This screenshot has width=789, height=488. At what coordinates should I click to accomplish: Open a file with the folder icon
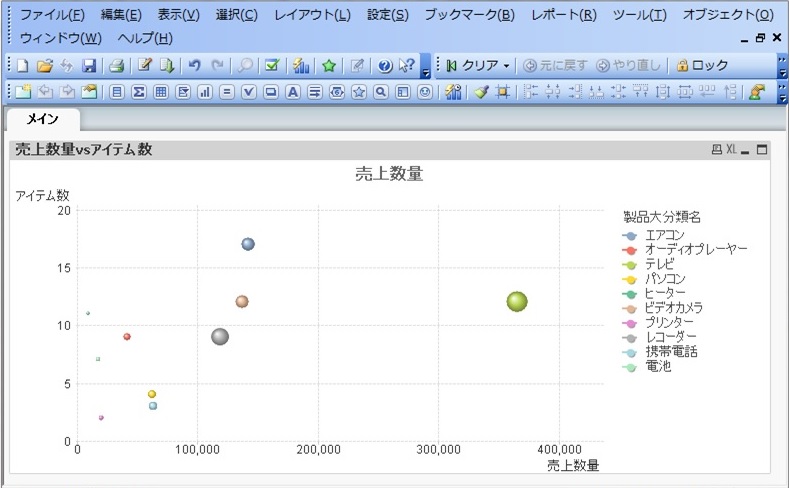point(44,65)
